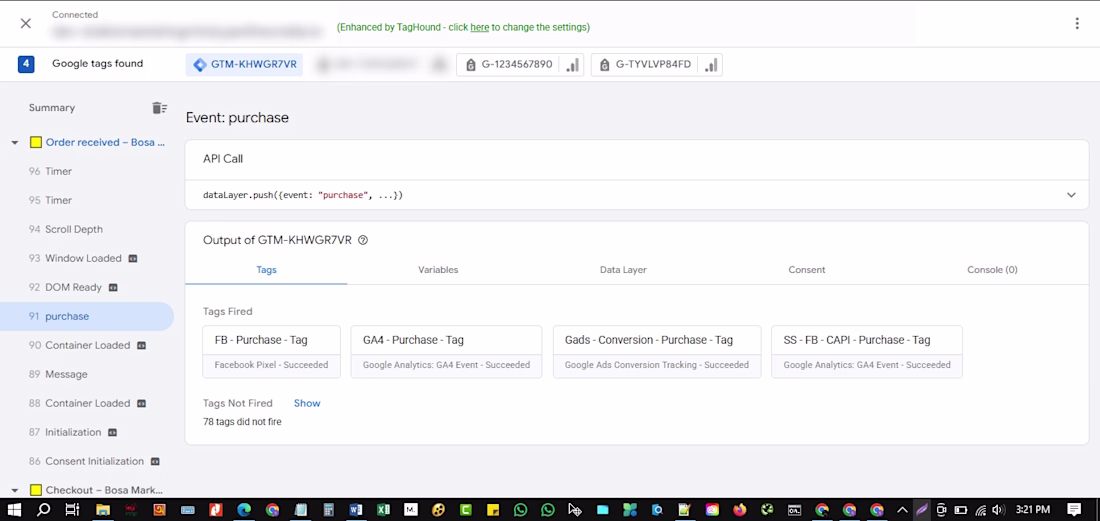
Task: Open the Summary view
Action: (52, 108)
